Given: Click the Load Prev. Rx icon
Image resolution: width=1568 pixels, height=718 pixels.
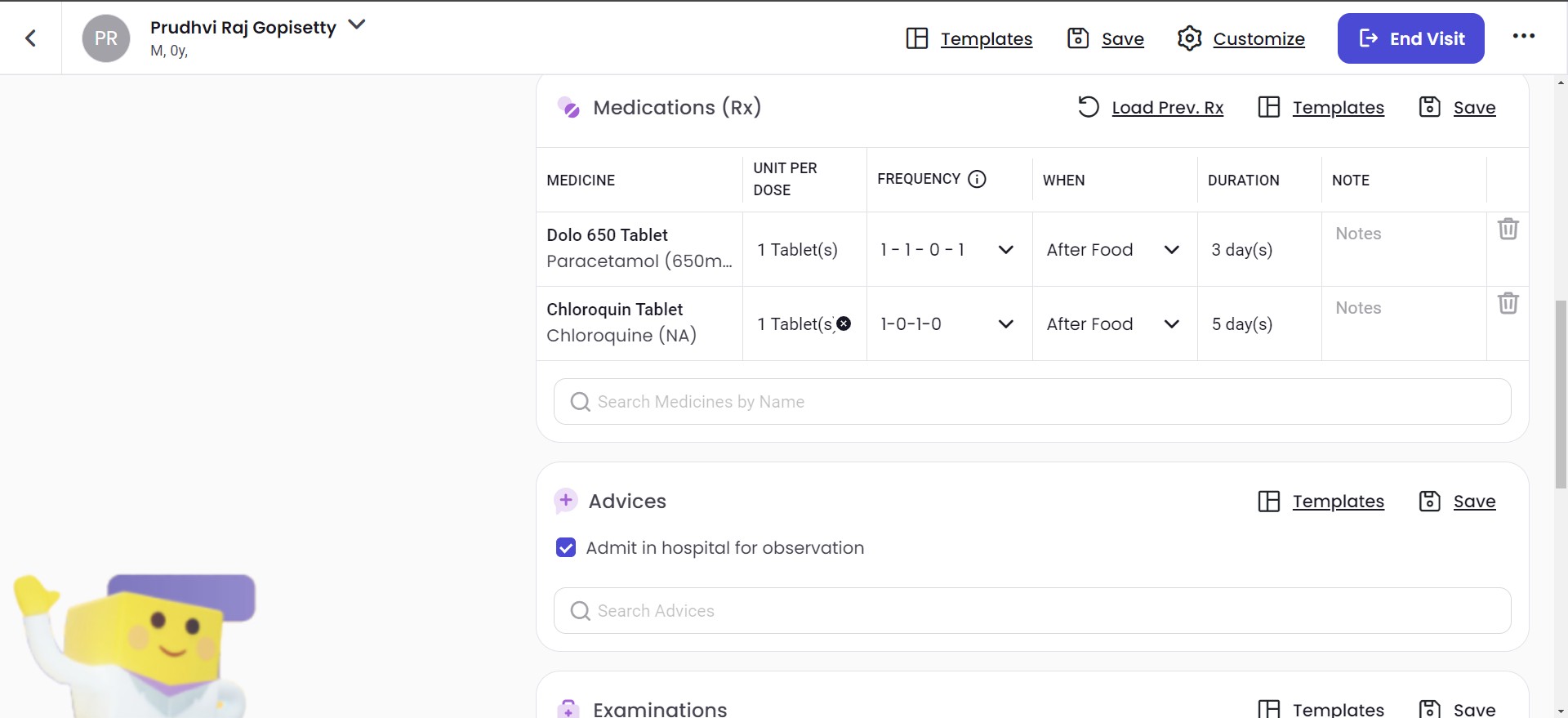Looking at the screenshot, I should point(1088,107).
